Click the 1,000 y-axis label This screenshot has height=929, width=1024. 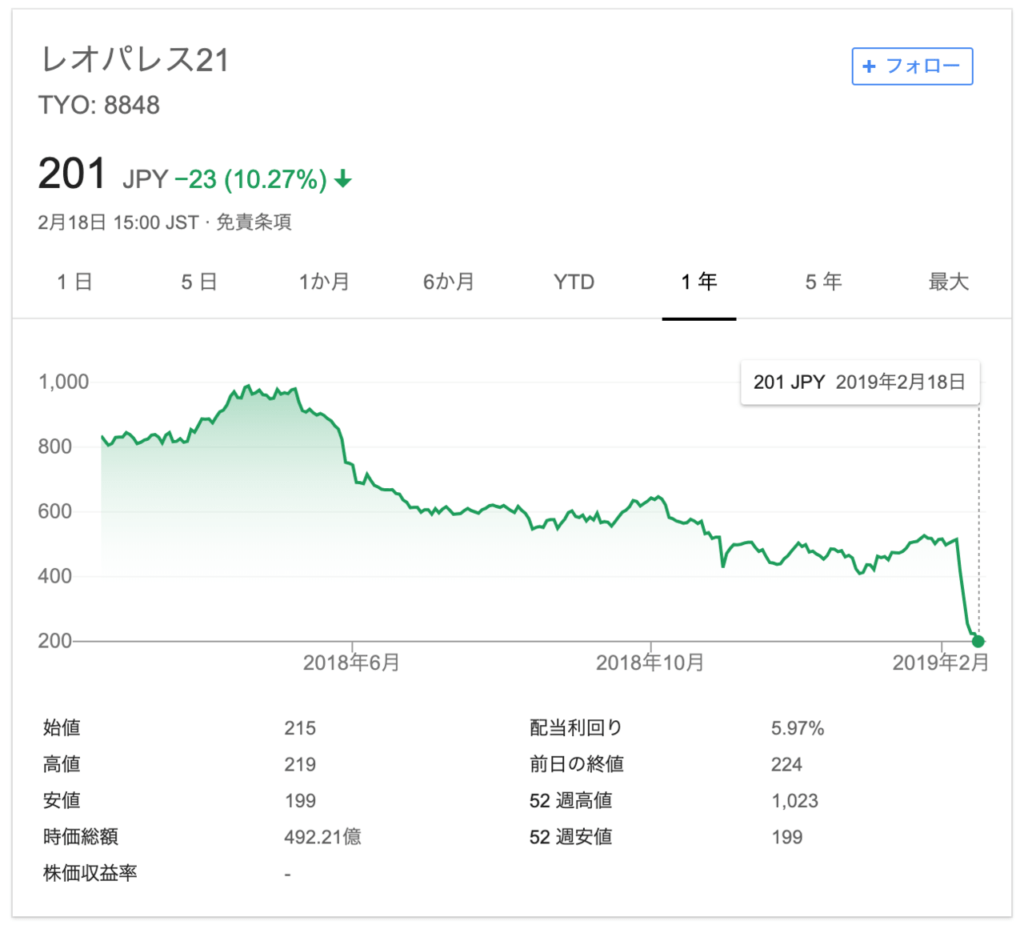point(63,382)
